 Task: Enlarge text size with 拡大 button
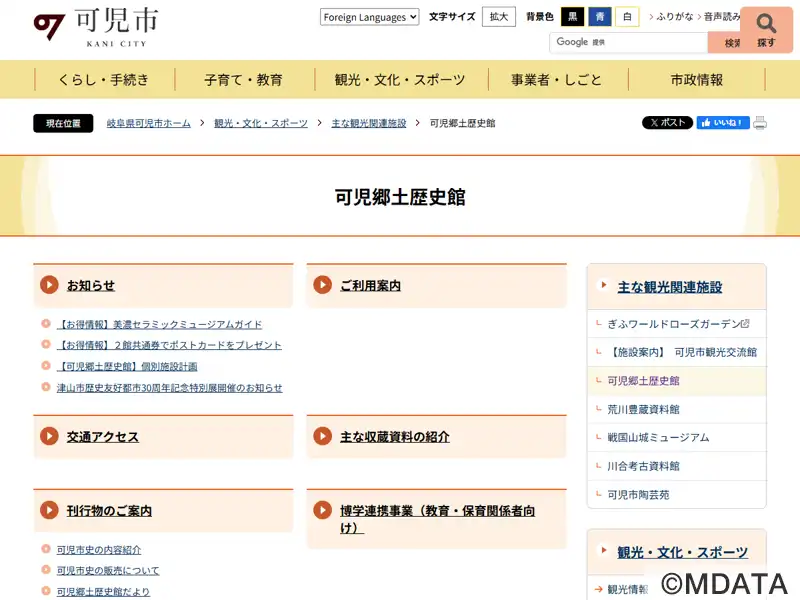(x=498, y=17)
